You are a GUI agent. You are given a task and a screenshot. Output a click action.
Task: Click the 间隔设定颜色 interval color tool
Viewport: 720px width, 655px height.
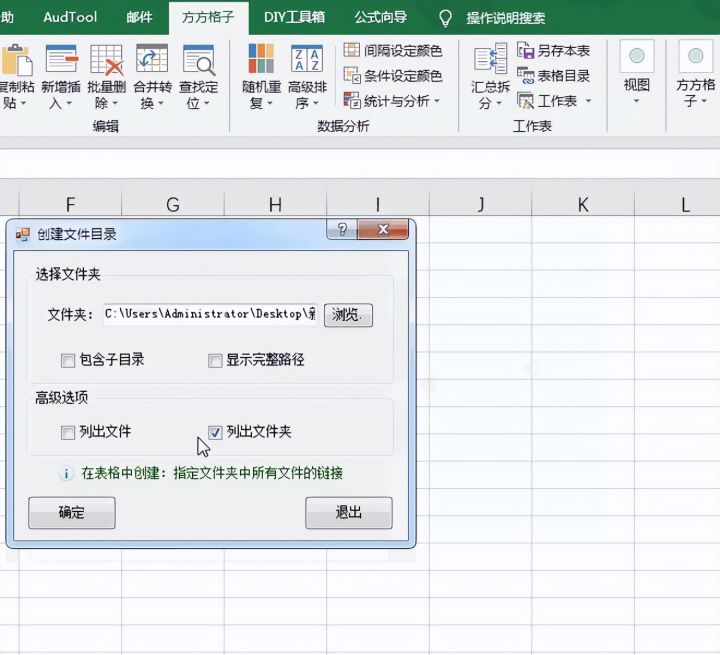352,50
